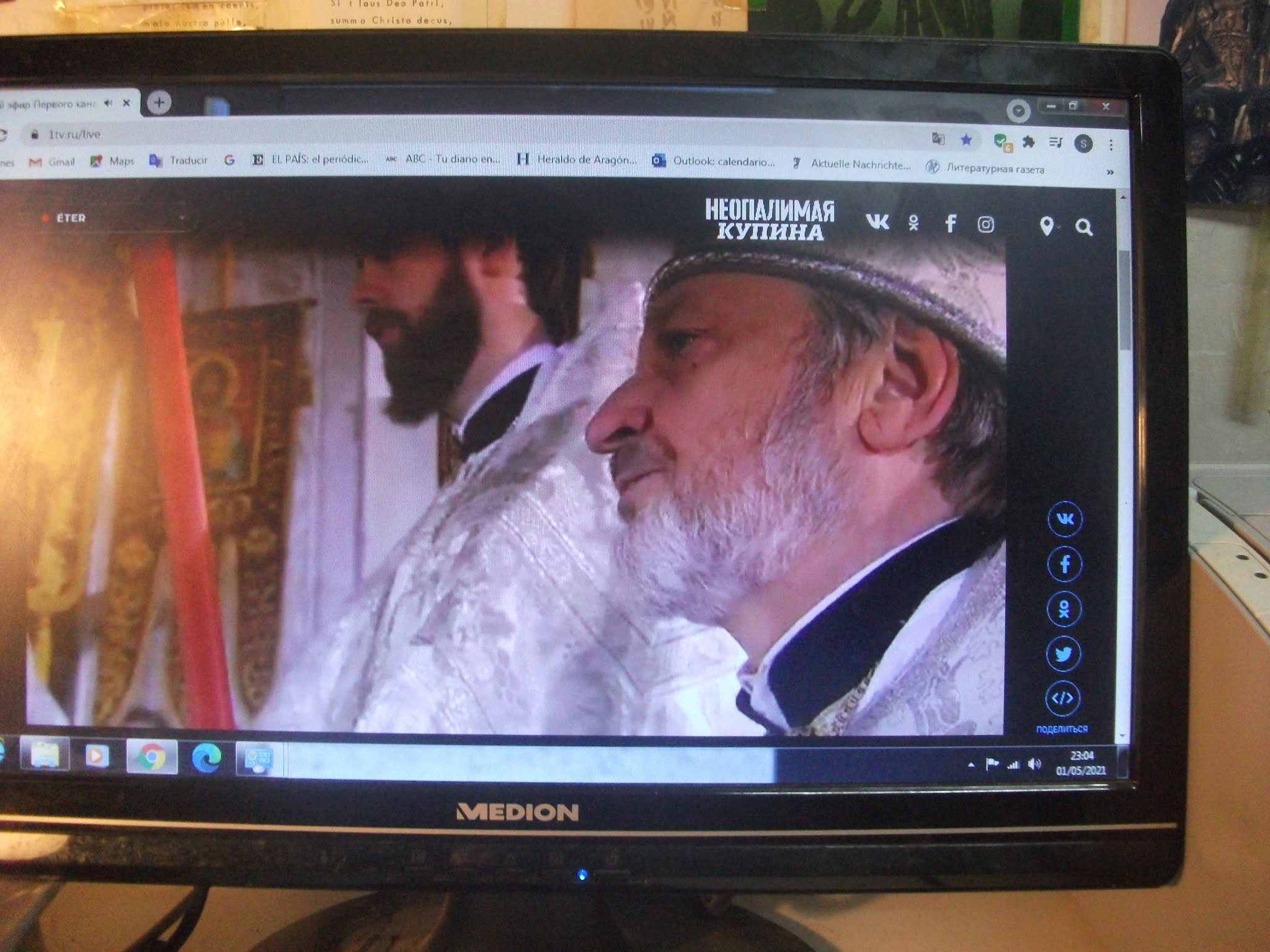Open the tab search dropdown circle

pyautogui.click(x=1018, y=112)
